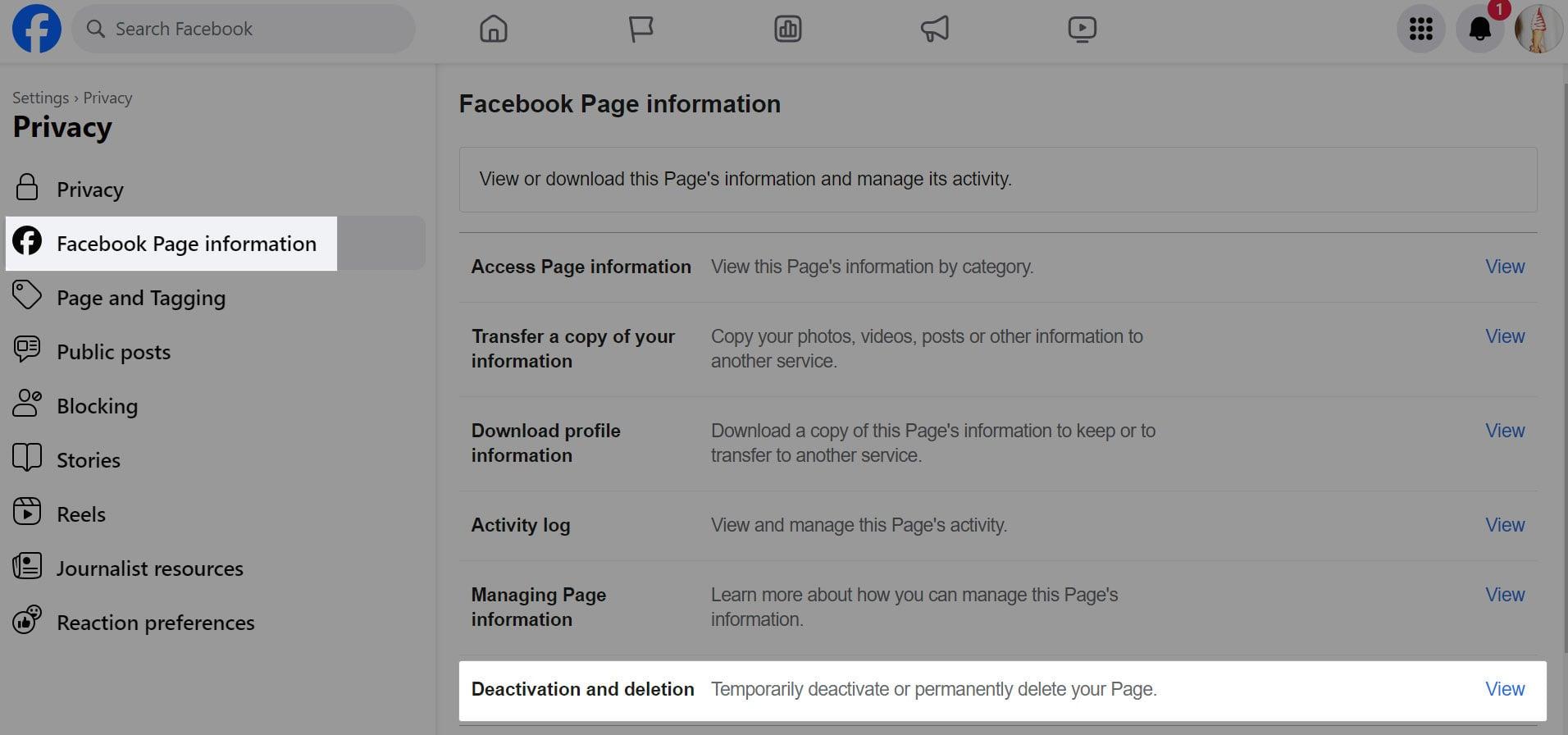Image resolution: width=1568 pixels, height=735 pixels.
Task: Open Pages via the flag icon
Action: 640,30
